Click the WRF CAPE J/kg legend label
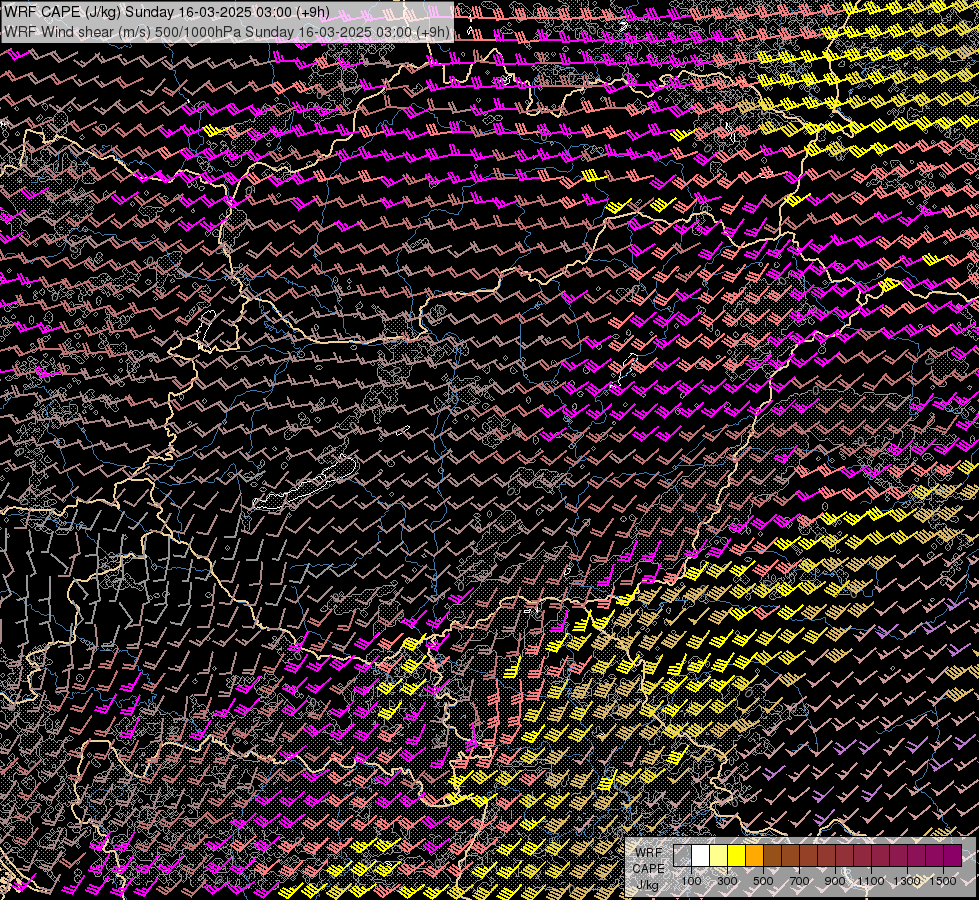 coord(649,869)
